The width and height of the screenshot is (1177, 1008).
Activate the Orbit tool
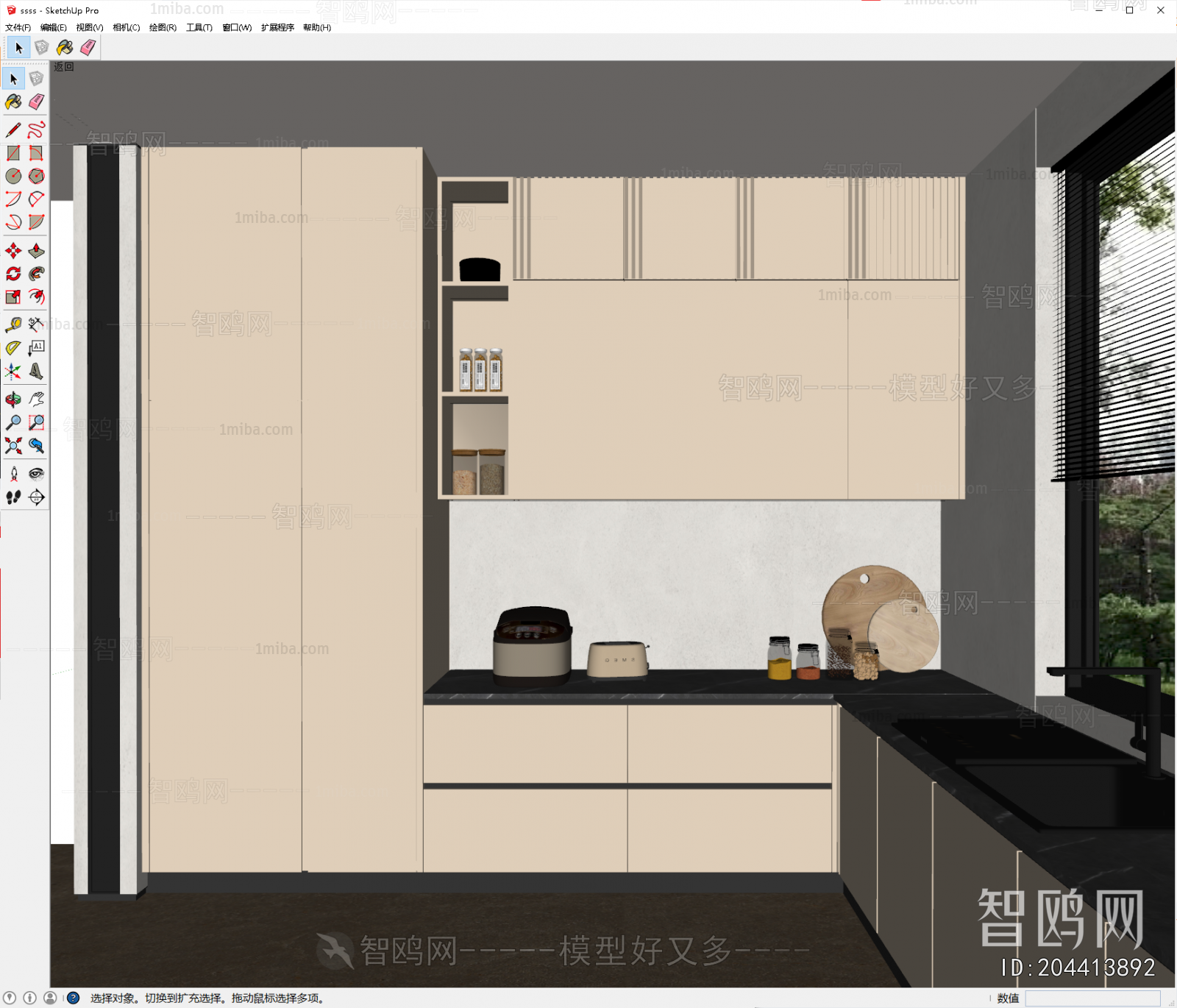(13, 399)
